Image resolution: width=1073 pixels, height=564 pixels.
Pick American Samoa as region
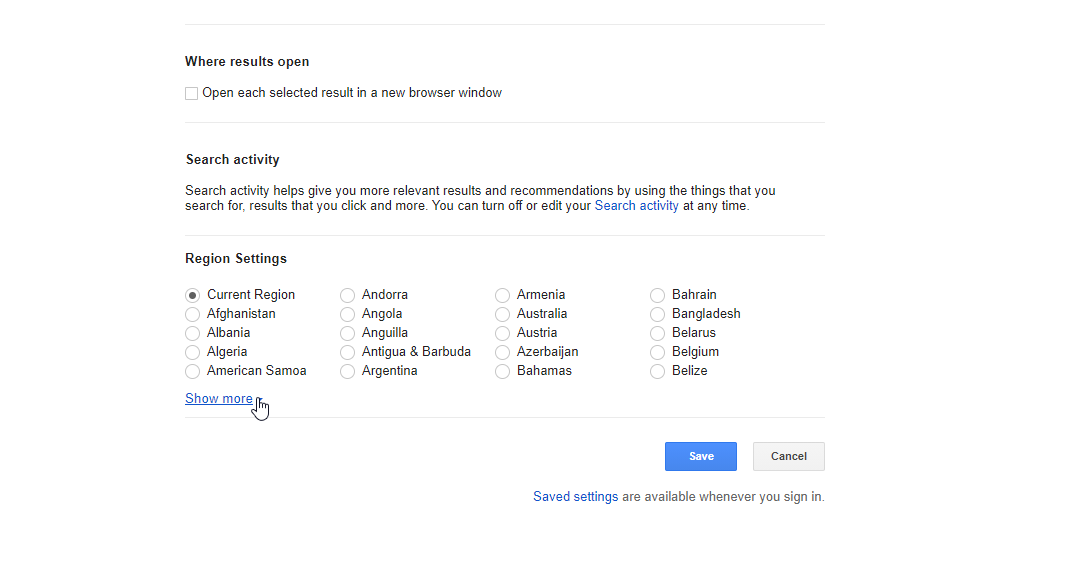point(192,371)
